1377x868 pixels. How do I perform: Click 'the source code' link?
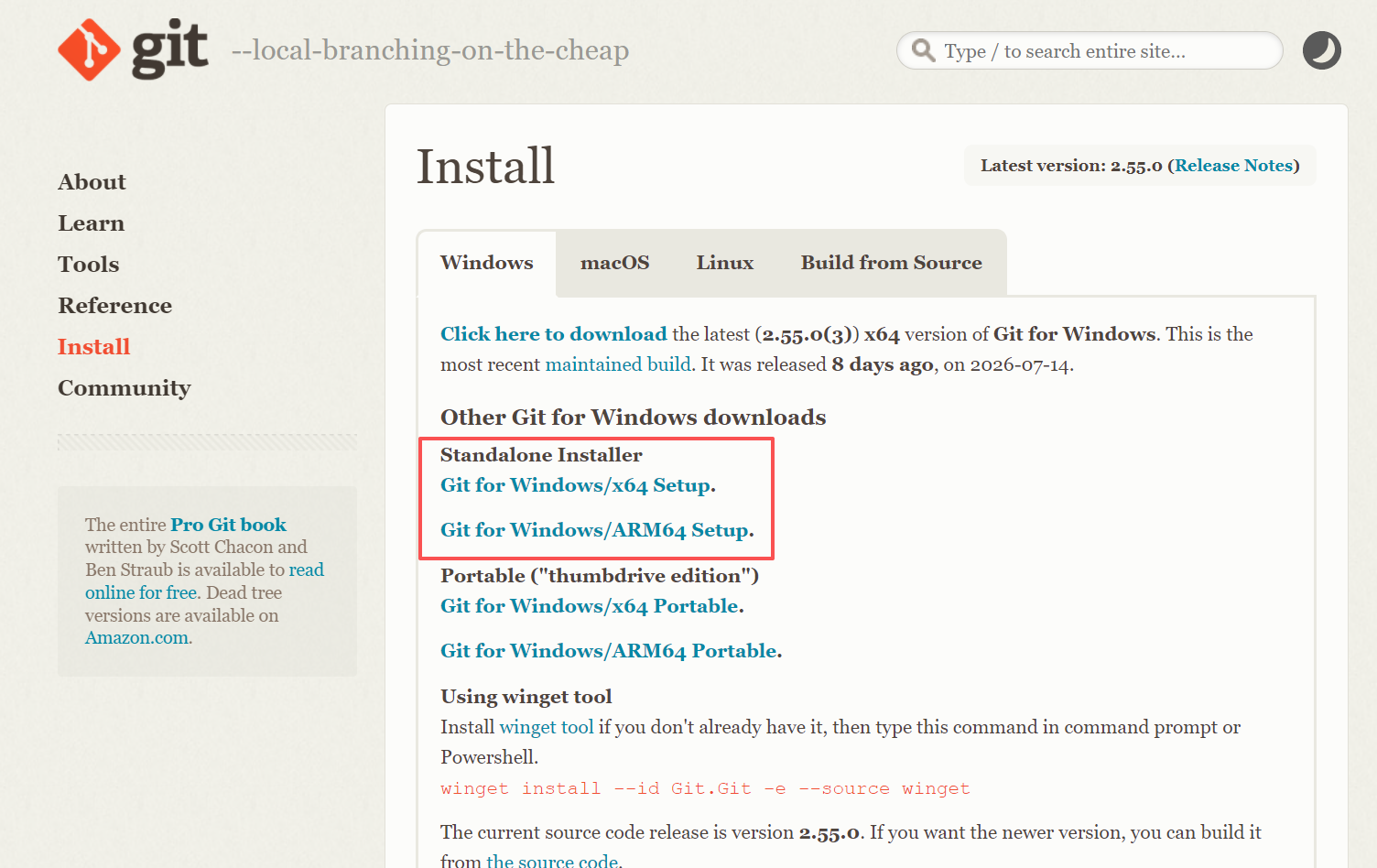click(552, 861)
